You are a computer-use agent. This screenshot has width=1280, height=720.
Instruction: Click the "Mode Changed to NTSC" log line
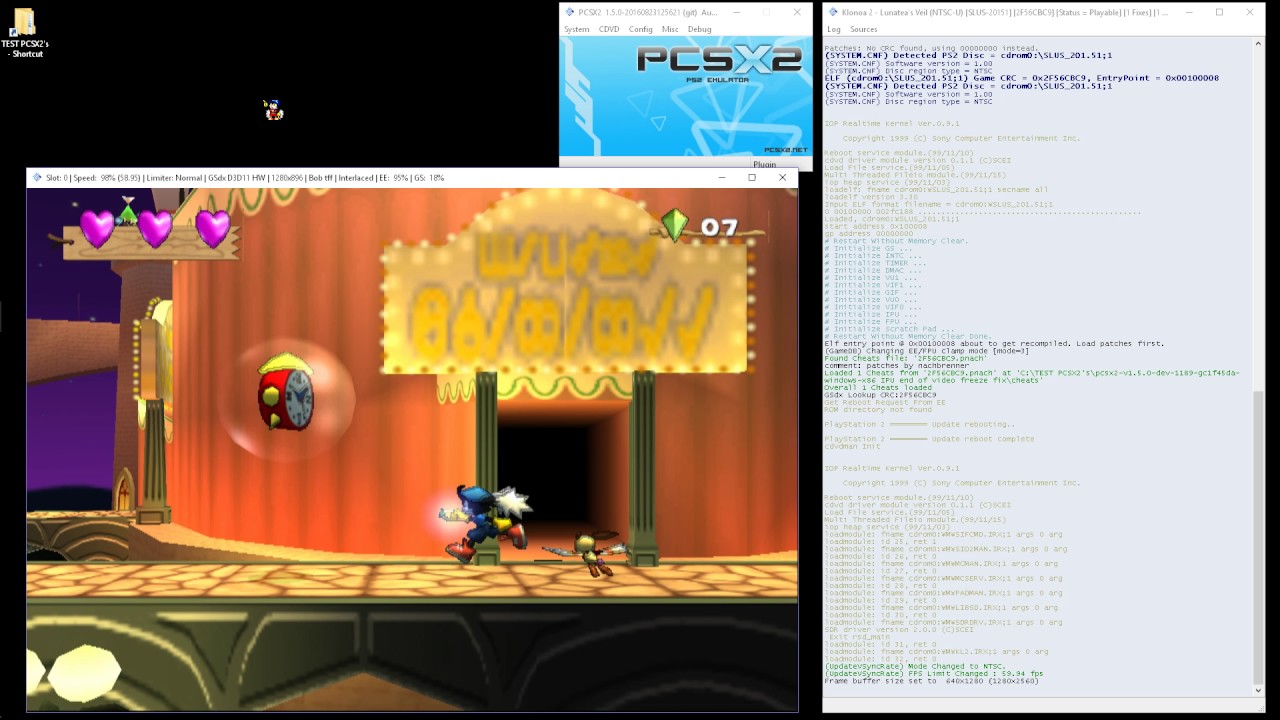click(x=915, y=666)
